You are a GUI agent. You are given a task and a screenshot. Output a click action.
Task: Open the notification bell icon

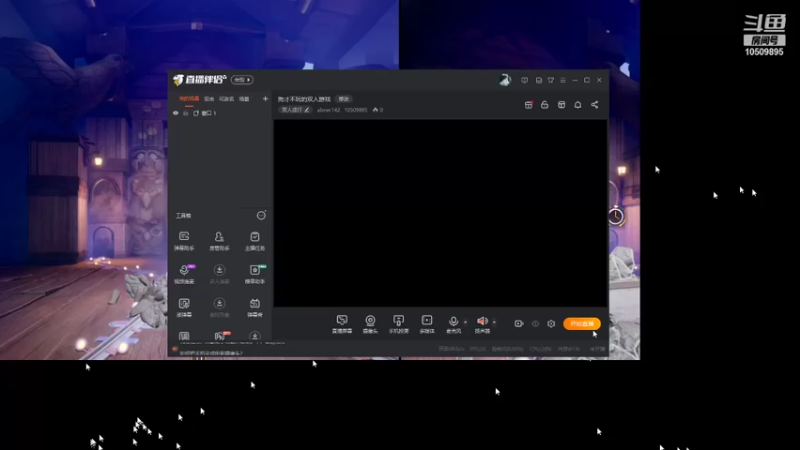pyautogui.click(x=578, y=105)
